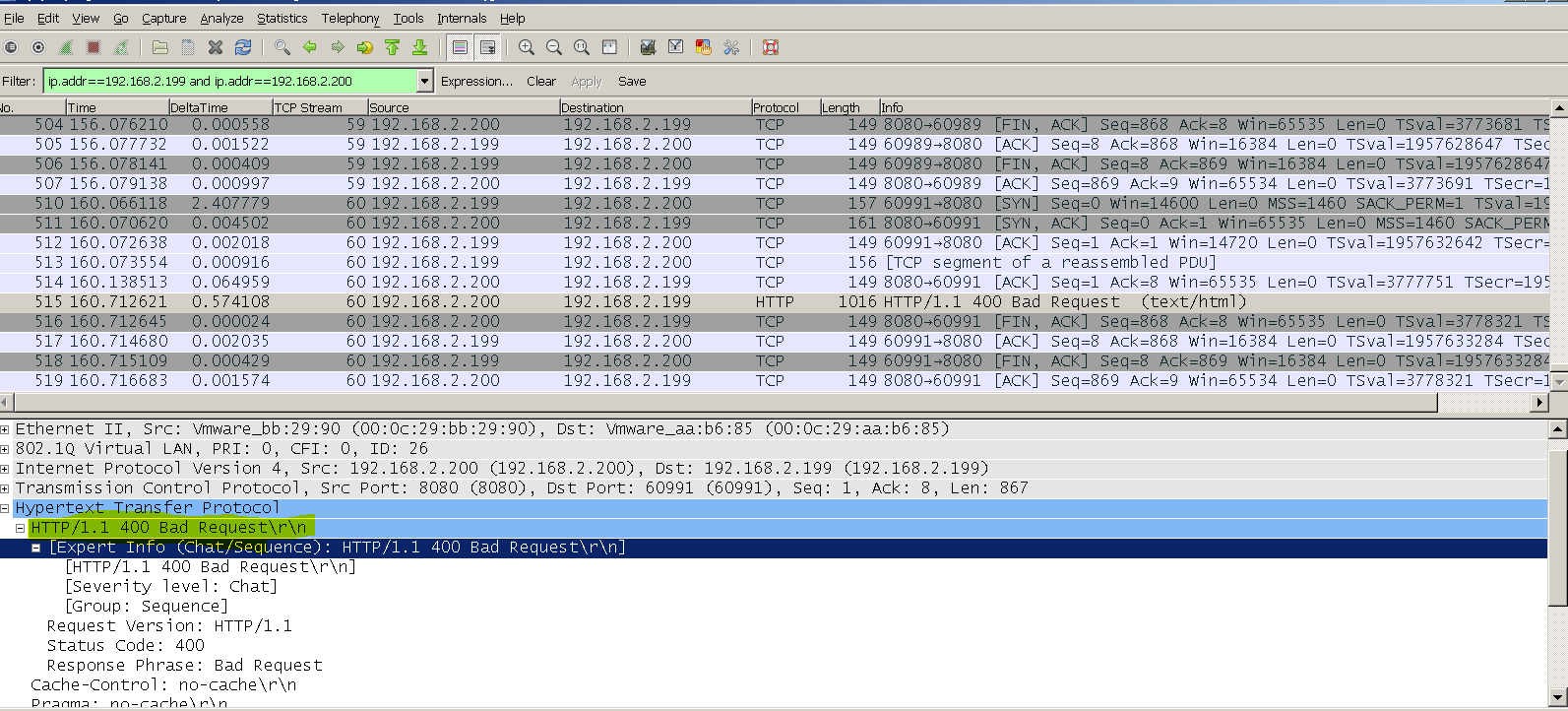The width and height of the screenshot is (1568, 711).
Task: Sort by the DeltaTime column header
Action: click(220, 107)
